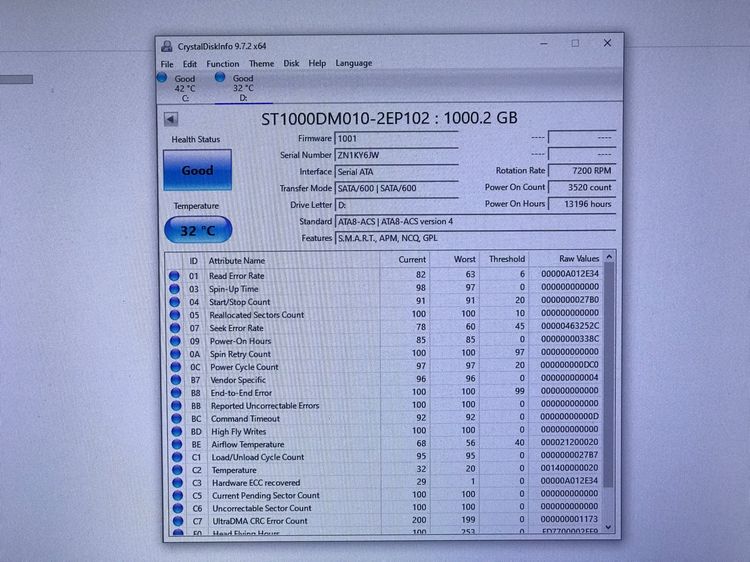Viewport: 750px width, 562px height.
Task: Click status dot of Current Pending Sector Count row
Action: pos(178,496)
